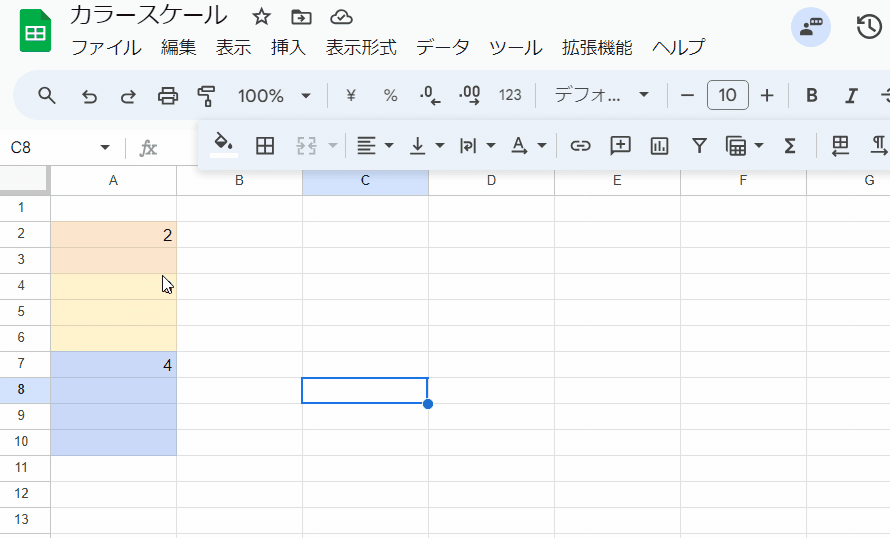890x538 pixels.
Task: Click the input tools table icon
Action: click(840, 146)
